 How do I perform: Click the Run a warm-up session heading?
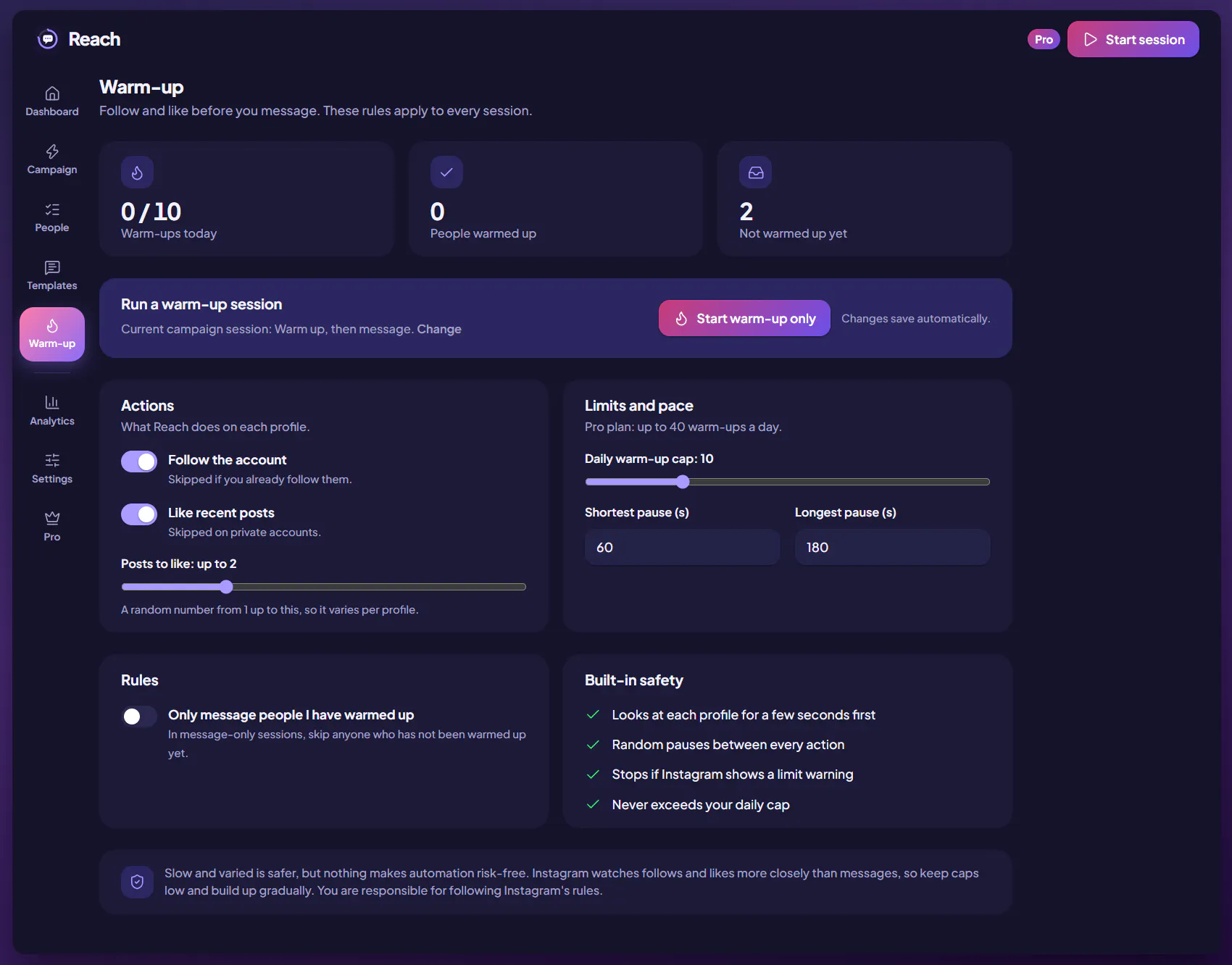(x=201, y=304)
